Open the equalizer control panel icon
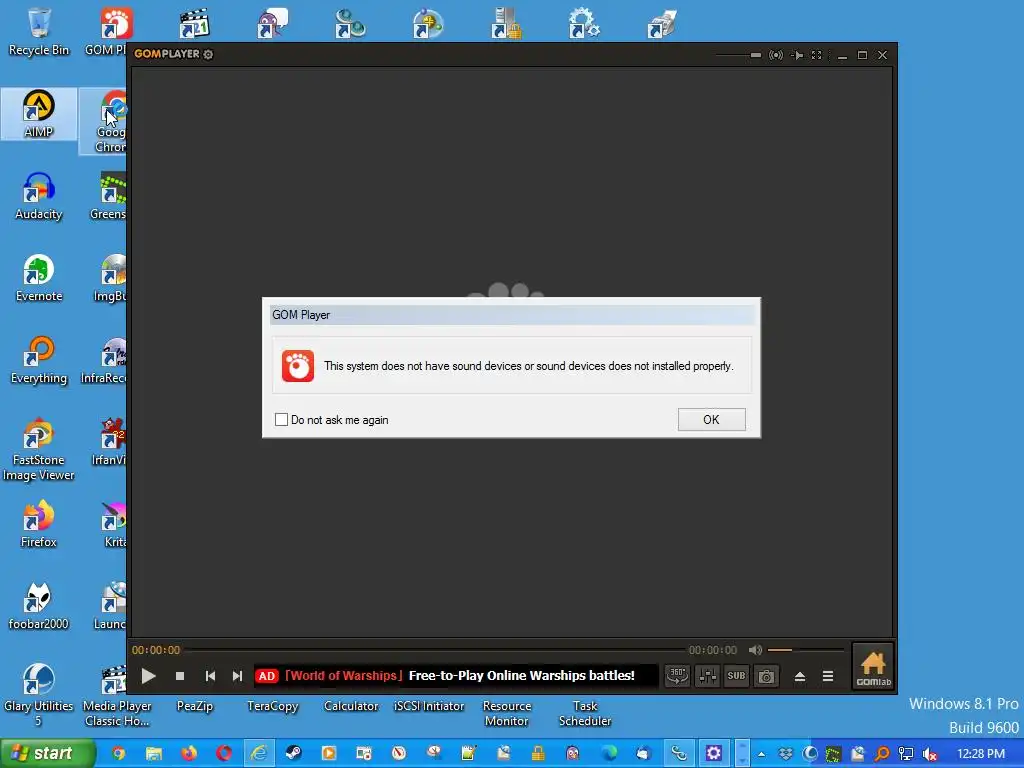This screenshot has height=768, width=1024. point(707,675)
